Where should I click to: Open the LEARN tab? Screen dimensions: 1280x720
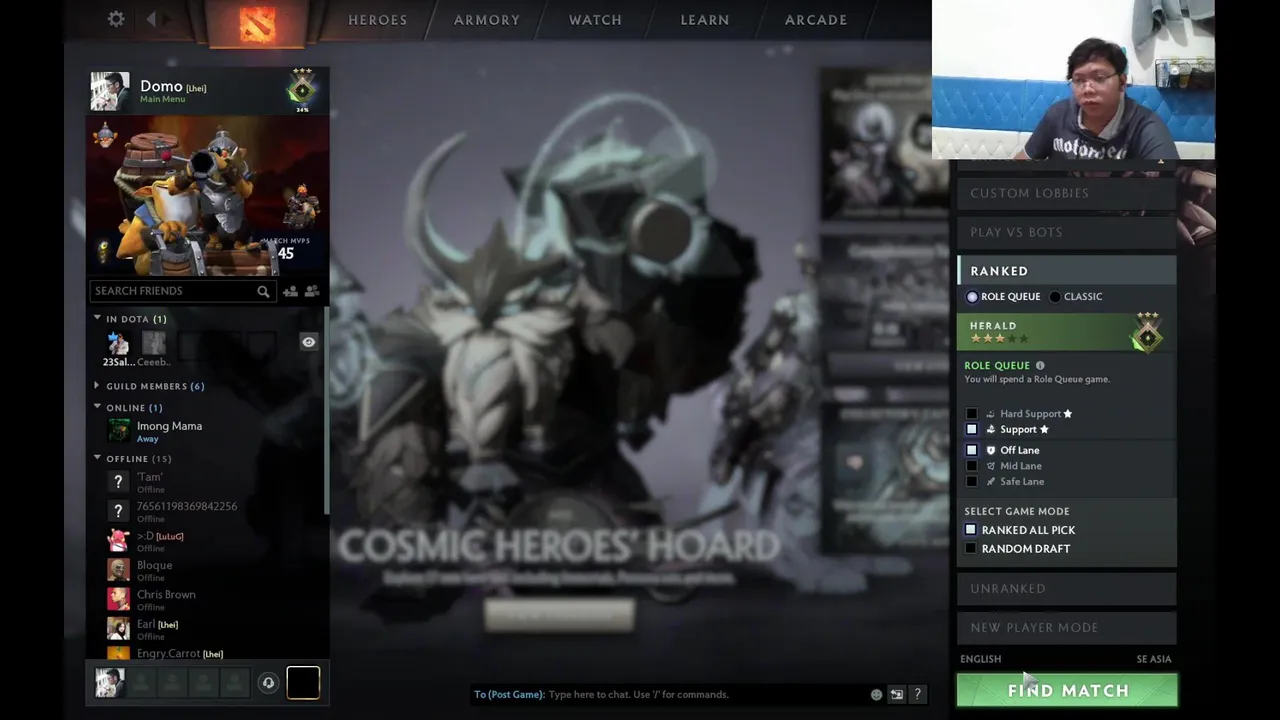(x=705, y=20)
